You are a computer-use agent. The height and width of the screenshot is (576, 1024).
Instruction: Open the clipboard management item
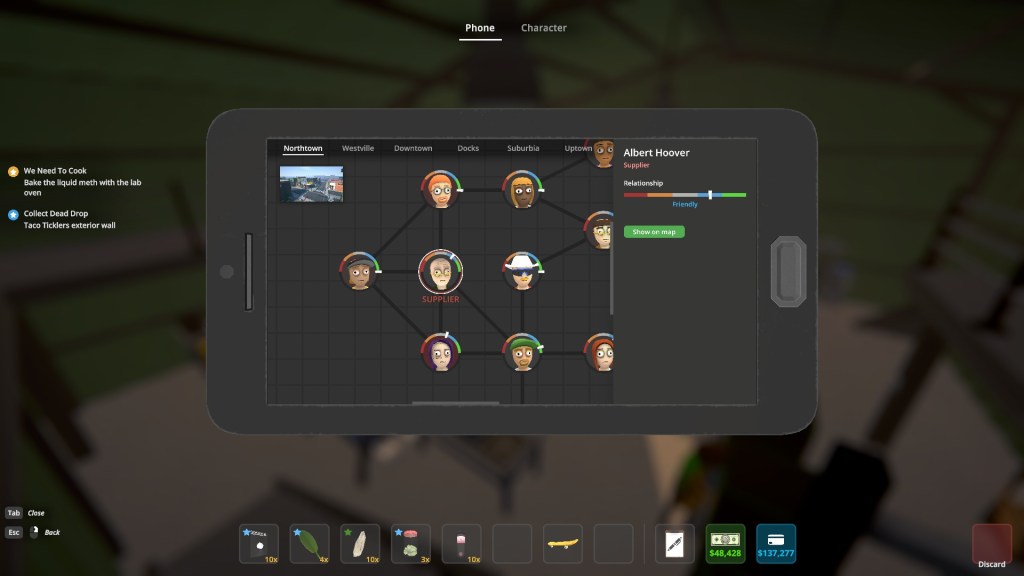click(x=675, y=543)
